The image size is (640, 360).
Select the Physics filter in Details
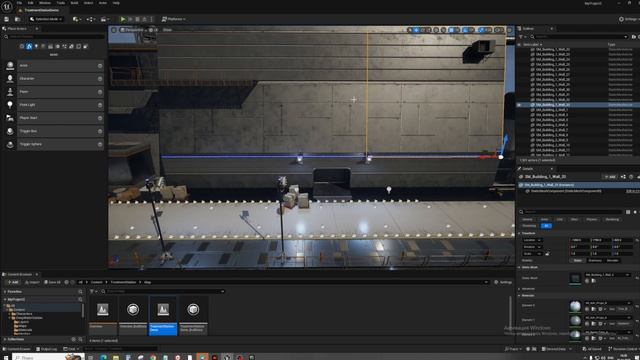(x=591, y=220)
